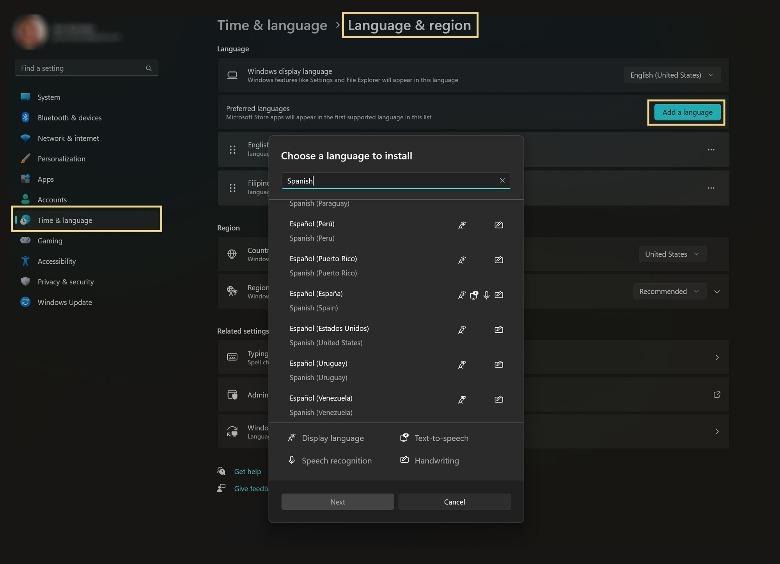The image size is (780, 564).
Task: Click the Time & language breadcrumb
Action: point(272,25)
